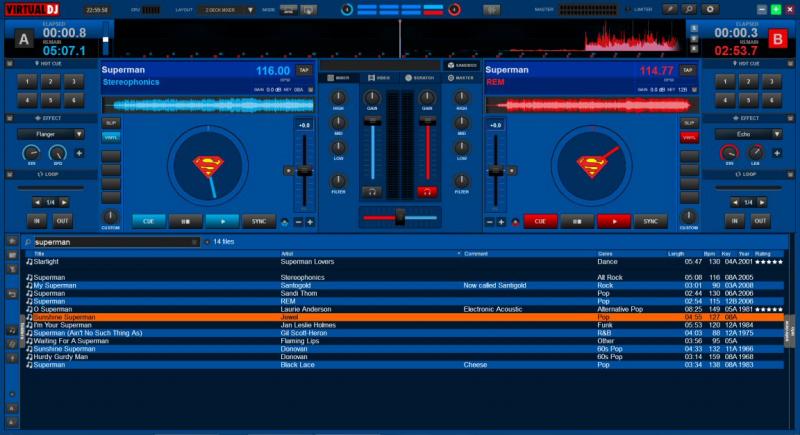
Task: Click the deck B letter badge
Action: pos(778,39)
